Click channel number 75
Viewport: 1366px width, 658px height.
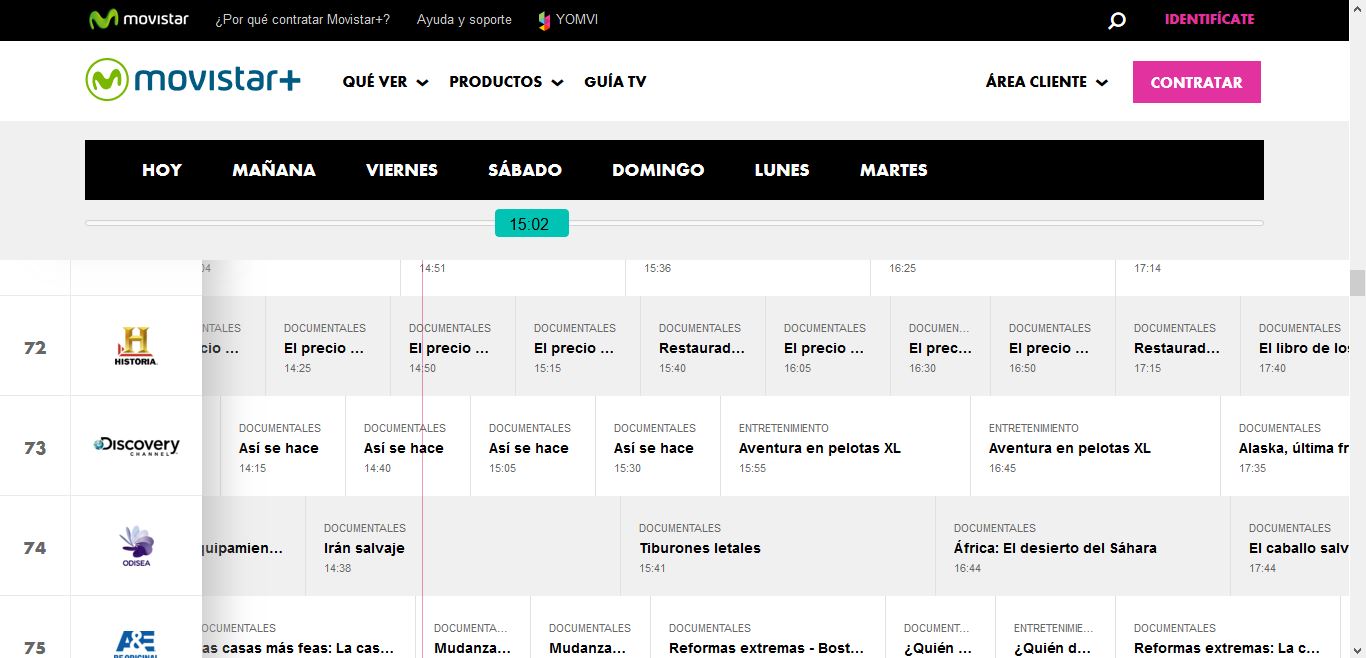35,647
